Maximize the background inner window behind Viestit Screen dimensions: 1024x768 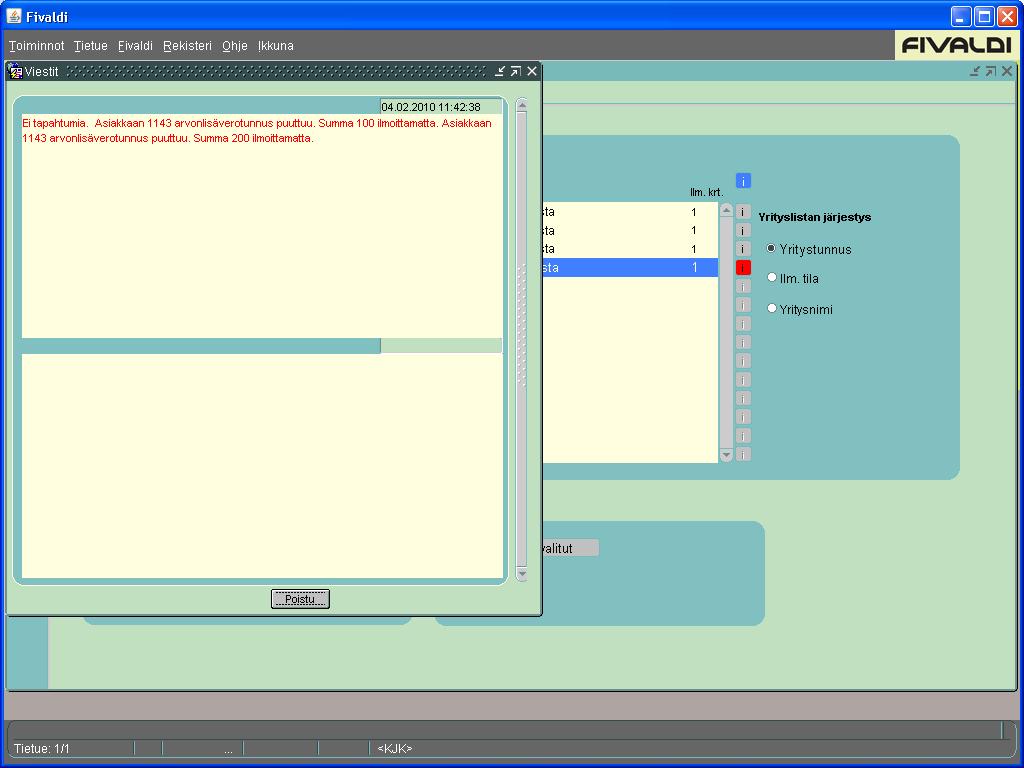[991, 71]
